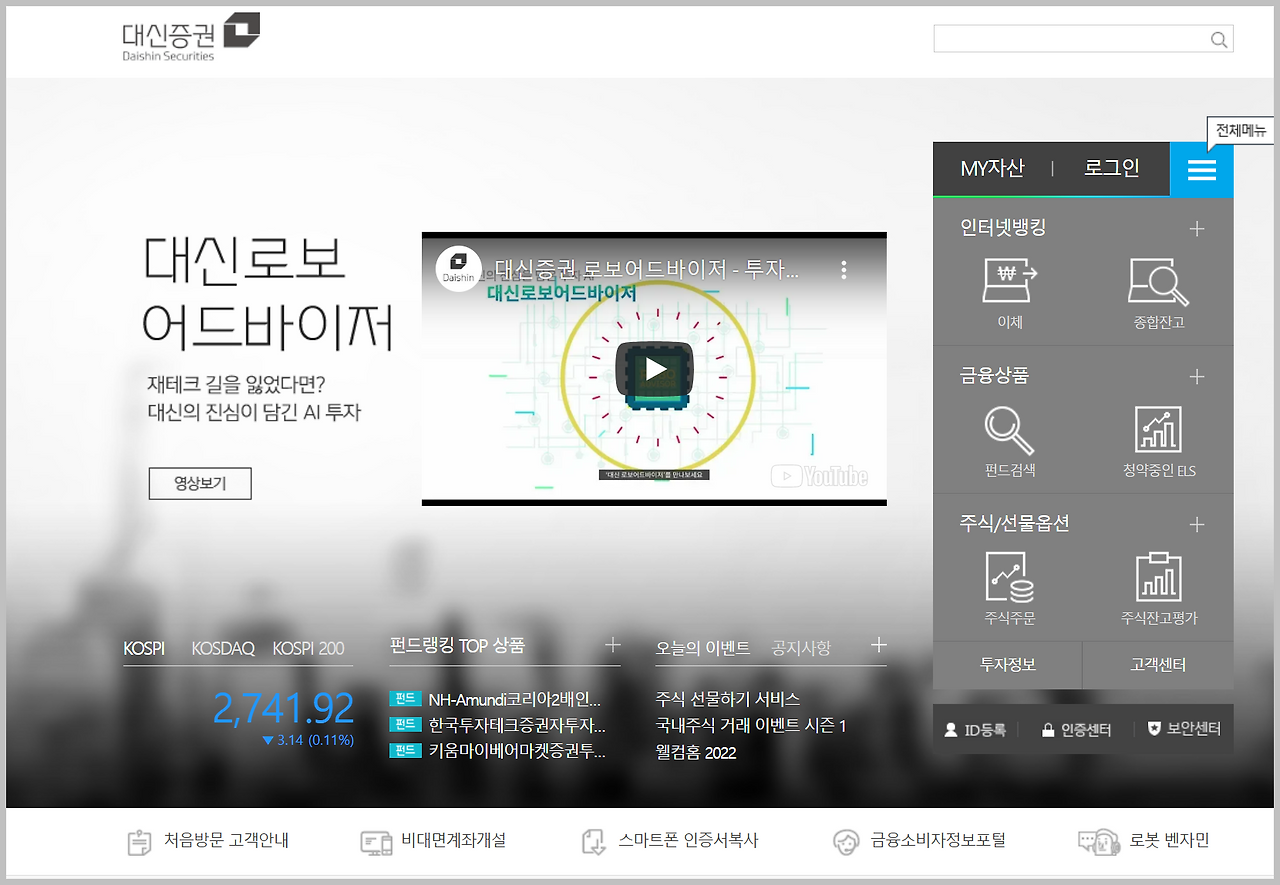Expand the events section plus icon
This screenshot has height=885, width=1280.
coord(878,645)
